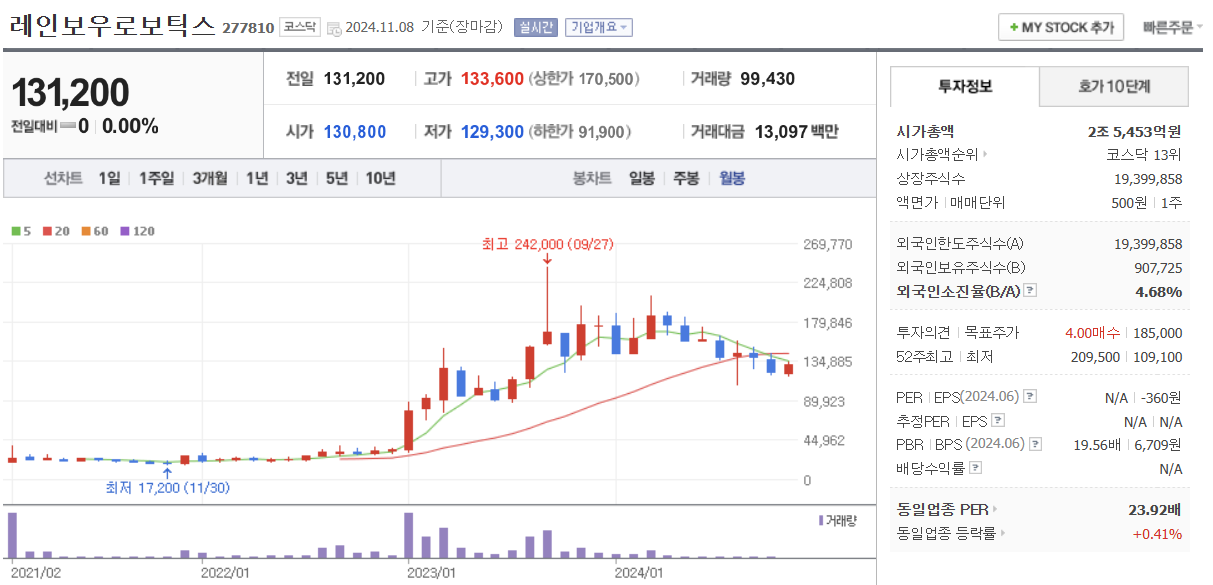This screenshot has height=585, width=1213.
Task: Click the 거래대금 value 13,097 백만
Action: (x=796, y=131)
